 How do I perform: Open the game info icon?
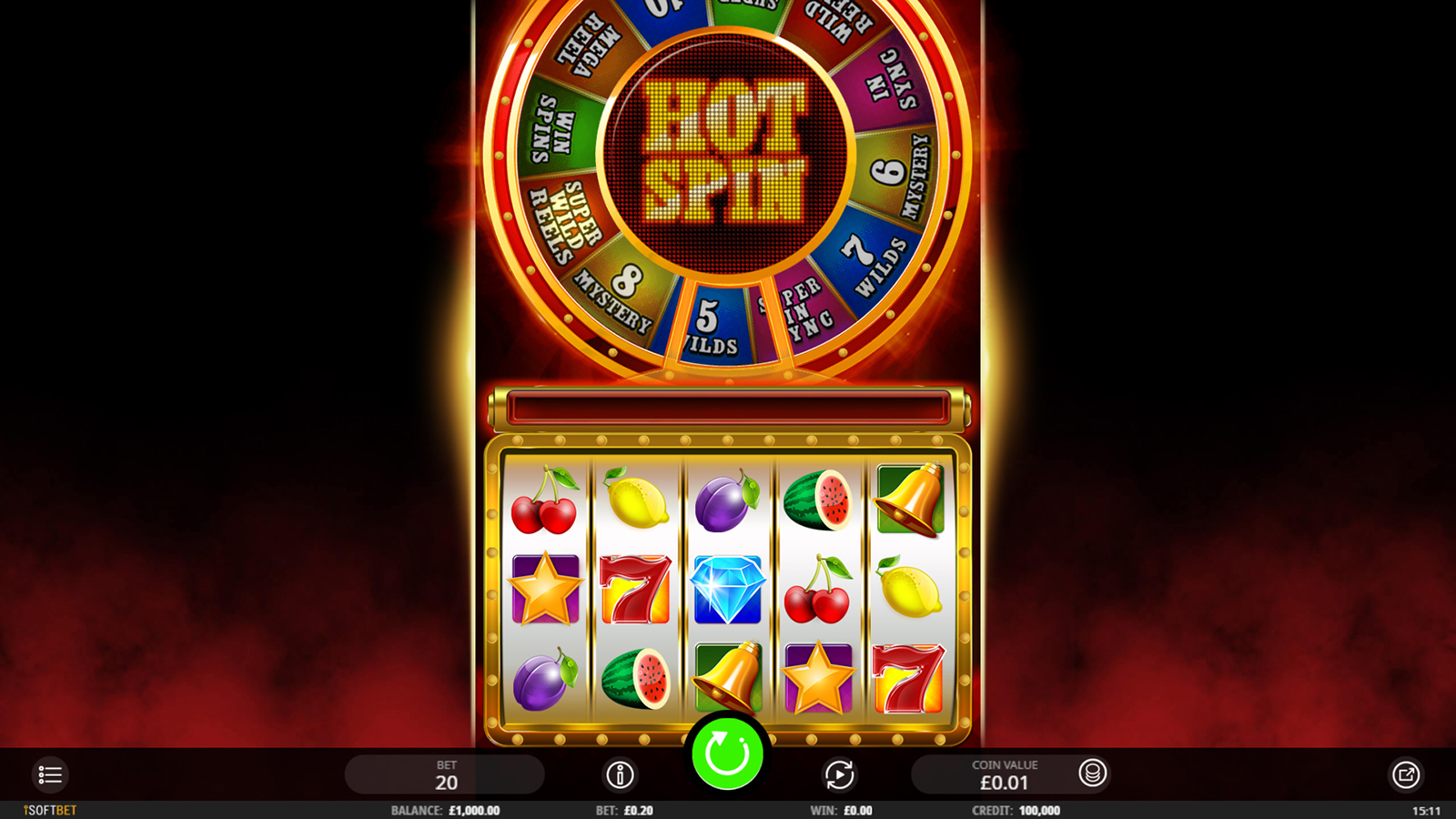[620, 774]
